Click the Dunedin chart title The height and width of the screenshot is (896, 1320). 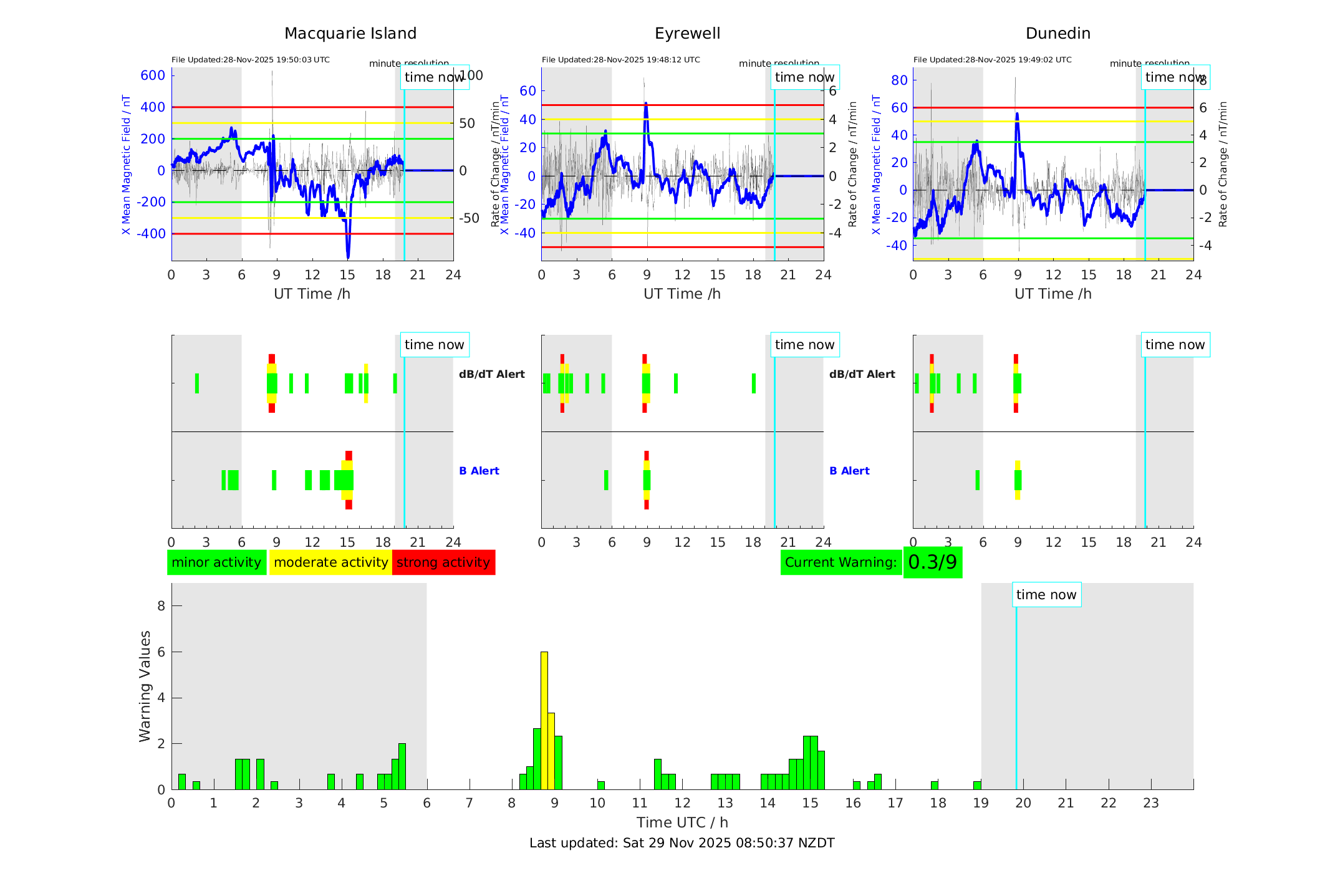click(1057, 34)
